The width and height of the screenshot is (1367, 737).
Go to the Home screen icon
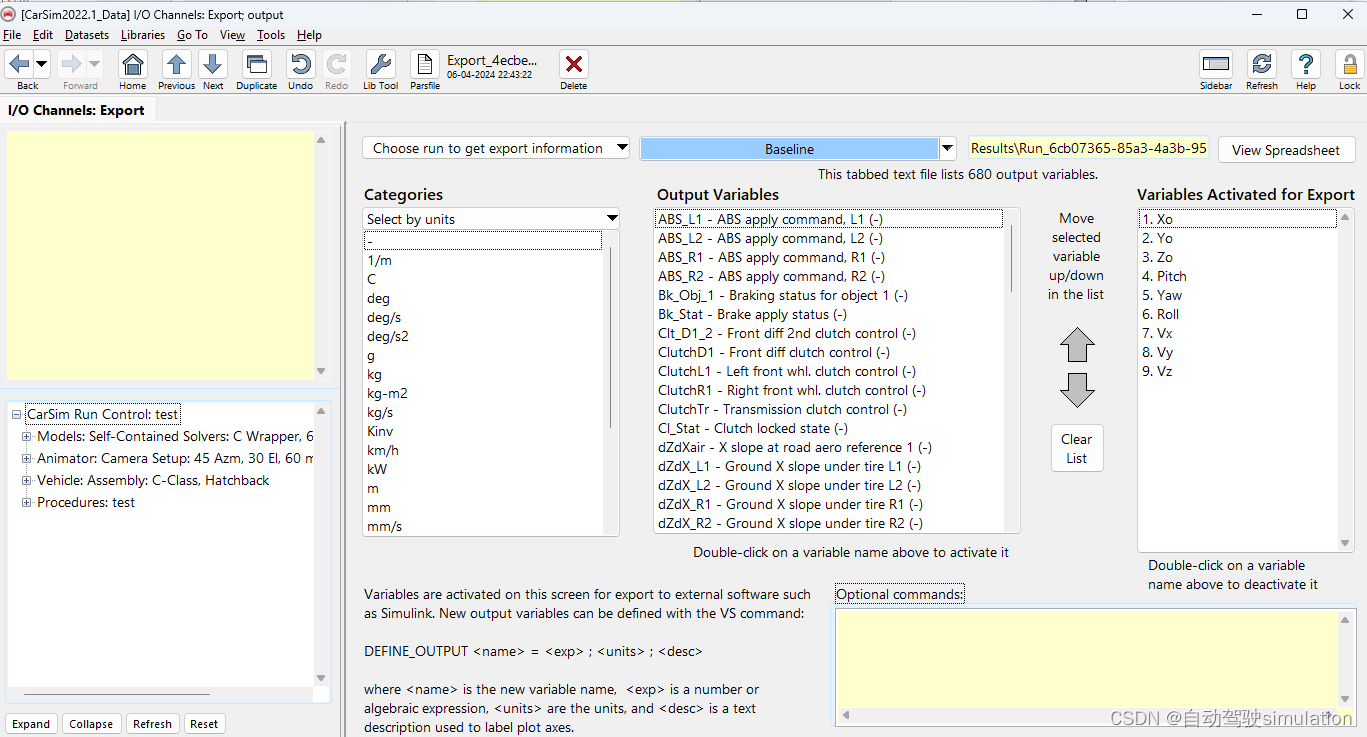click(x=133, y=65)
